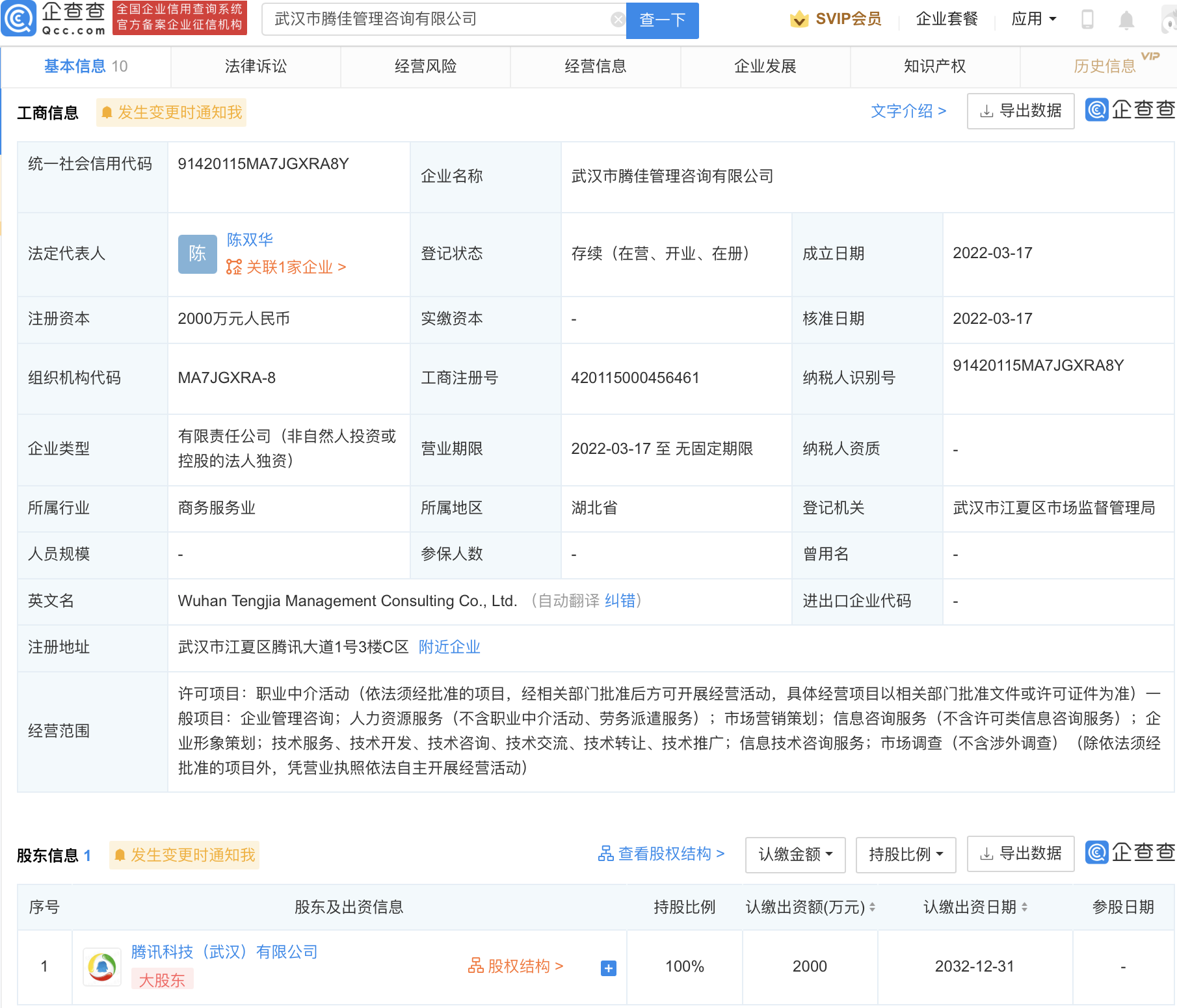The width and height of the screenshot is (1177, 1008).
Task: Click the mobile phone icon in top bar
Action: 1088,19
